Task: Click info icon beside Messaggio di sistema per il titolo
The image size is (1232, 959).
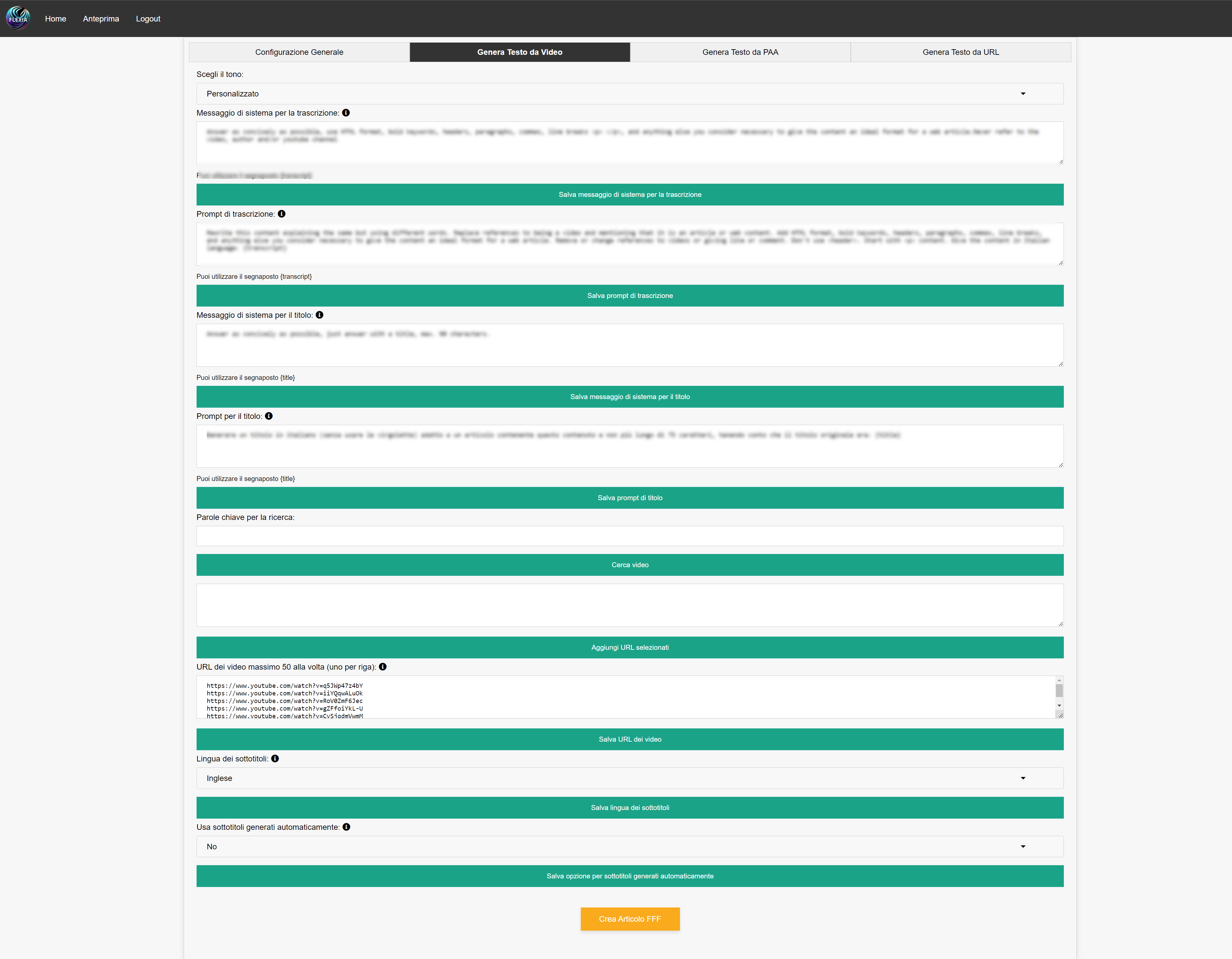Action: [x=319, y=315]
